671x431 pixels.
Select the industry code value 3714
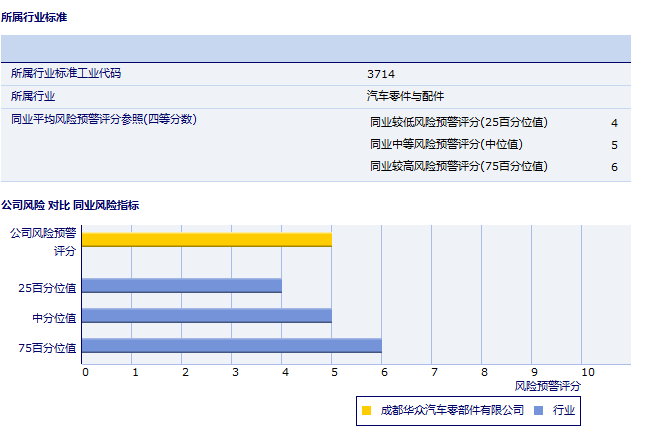click(381, 74)
